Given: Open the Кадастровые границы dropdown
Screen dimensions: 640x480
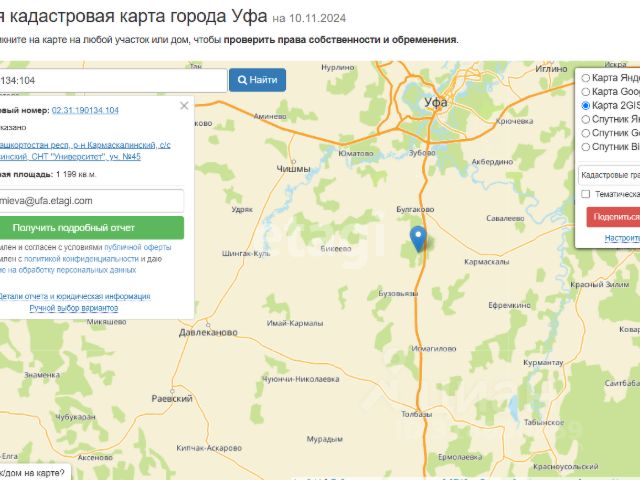Looking at the screenshot, I should (609, 175).
